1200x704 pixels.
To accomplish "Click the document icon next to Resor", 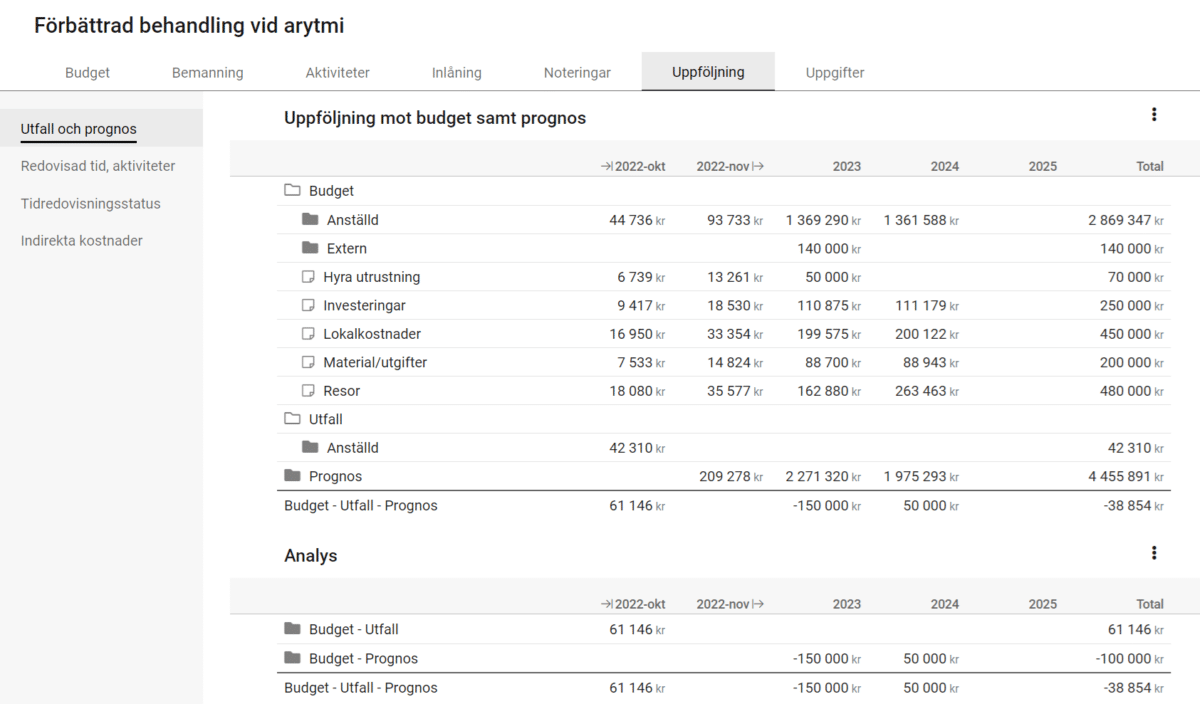I will 308,390.
